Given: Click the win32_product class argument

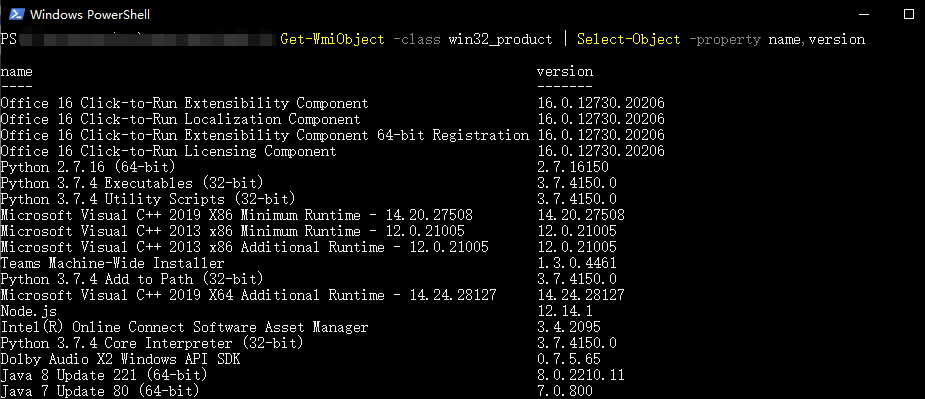Looking at the screenshot, I should pos(501,40).
